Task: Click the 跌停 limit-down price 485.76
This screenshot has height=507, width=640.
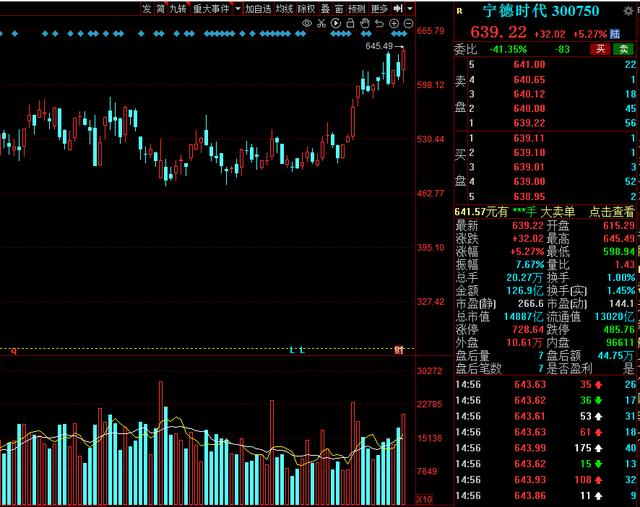Action: tap(619, 329)
